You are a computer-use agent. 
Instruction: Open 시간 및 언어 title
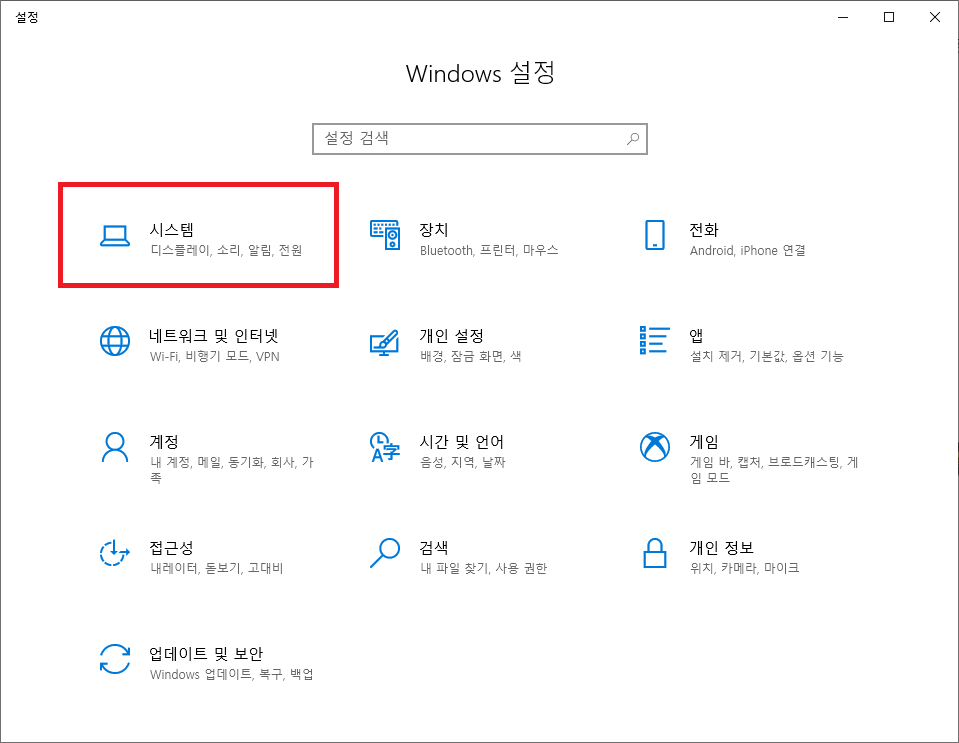point(462,442)
